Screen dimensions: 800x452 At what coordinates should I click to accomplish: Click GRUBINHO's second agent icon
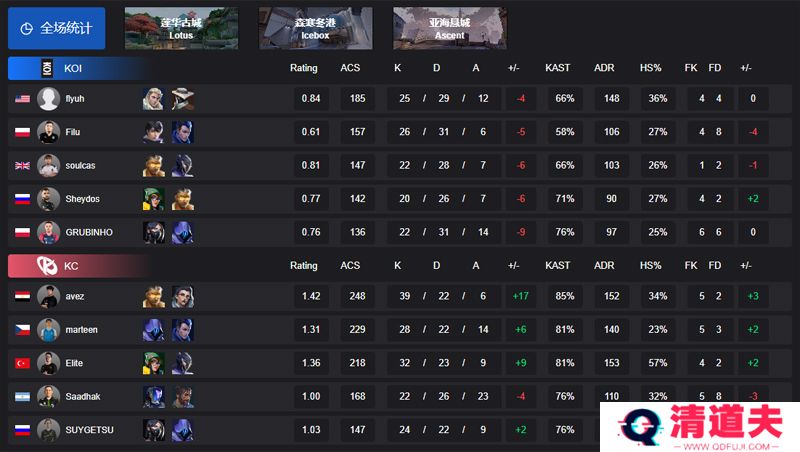tap(183, 232)
